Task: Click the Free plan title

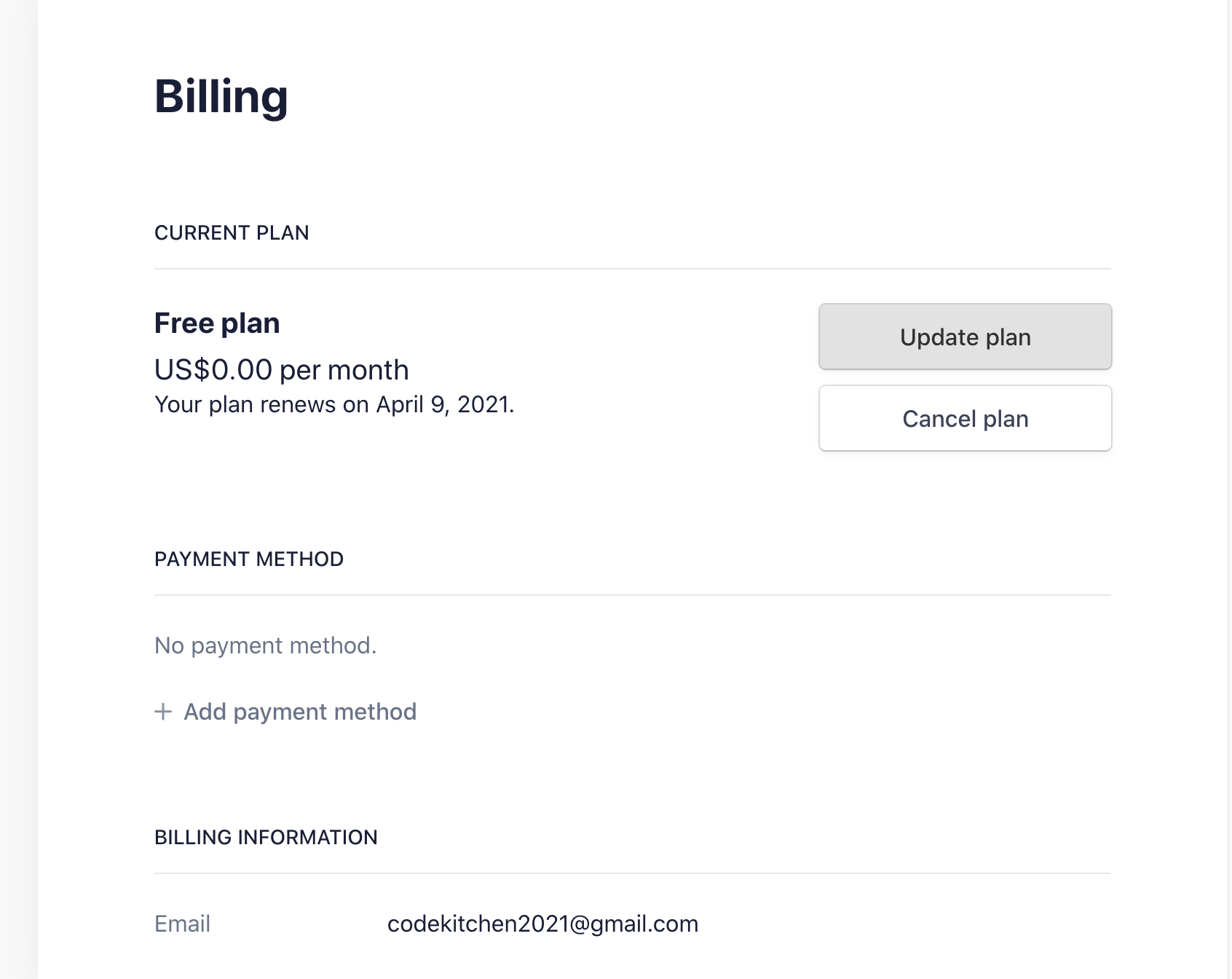Action: (217, 323)
